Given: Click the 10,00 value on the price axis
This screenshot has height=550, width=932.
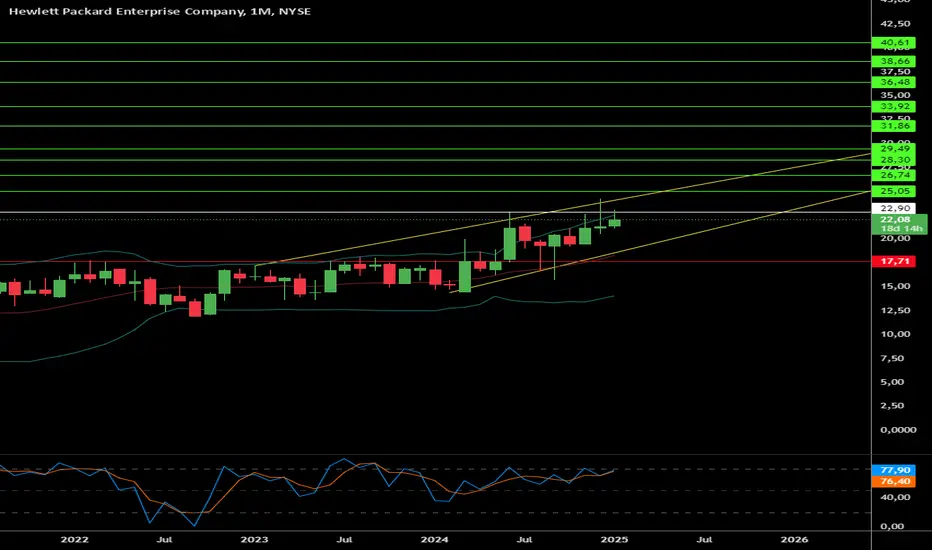Looking at the screenshot, I should click(895, 334).
